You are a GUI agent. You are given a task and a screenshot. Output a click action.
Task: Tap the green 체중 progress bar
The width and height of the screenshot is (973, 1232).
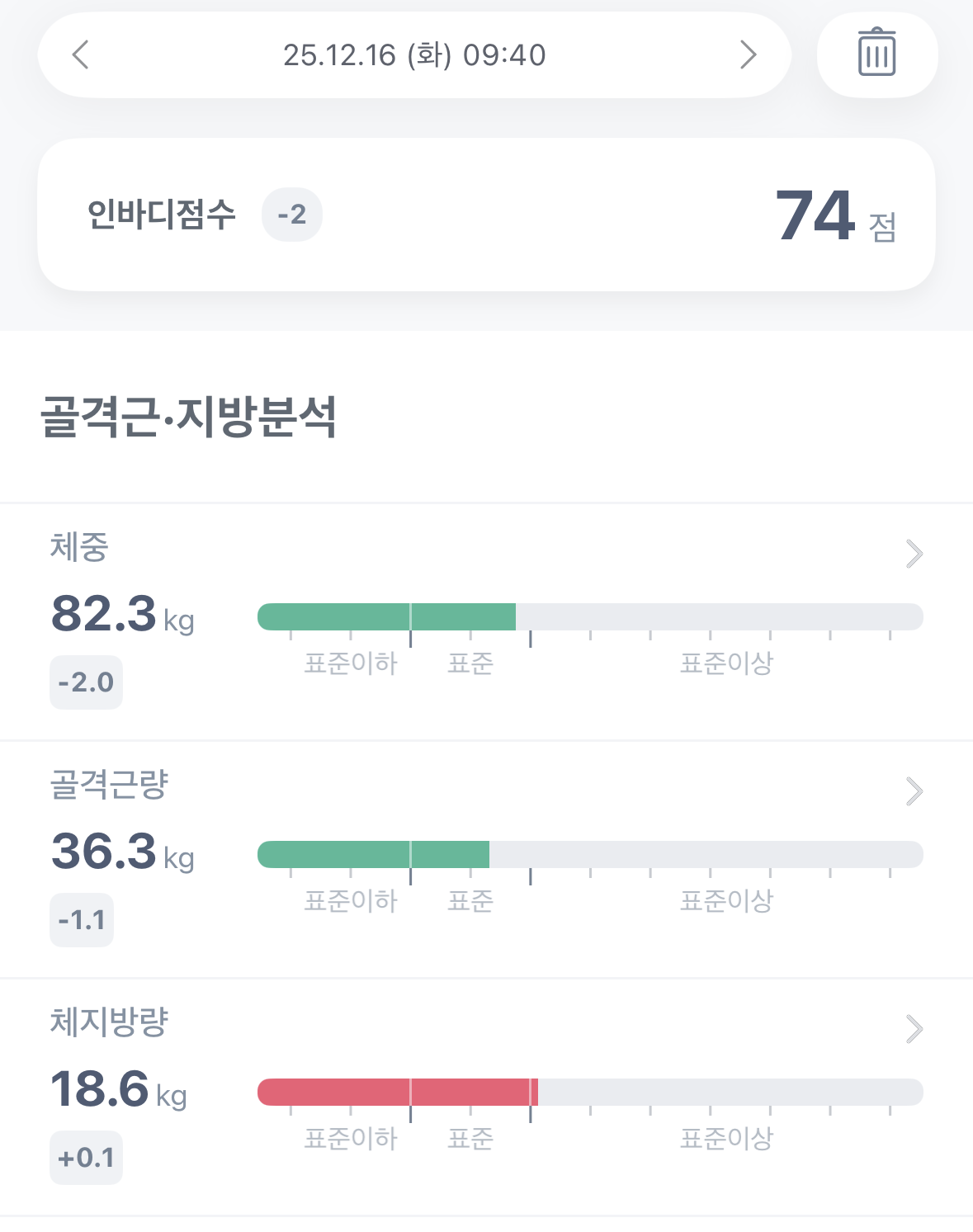(387, 616)
